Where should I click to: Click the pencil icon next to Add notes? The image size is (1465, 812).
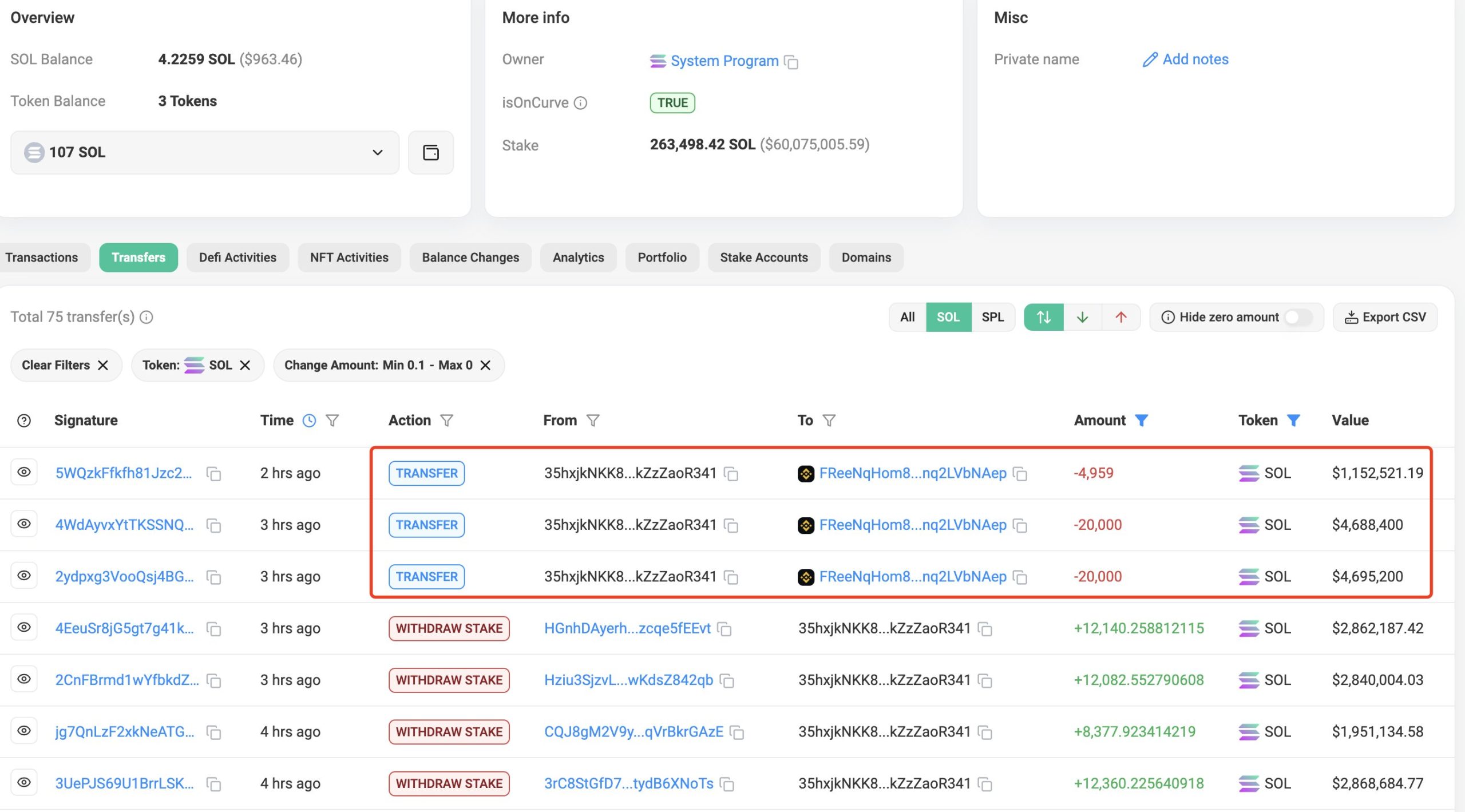1149,60
